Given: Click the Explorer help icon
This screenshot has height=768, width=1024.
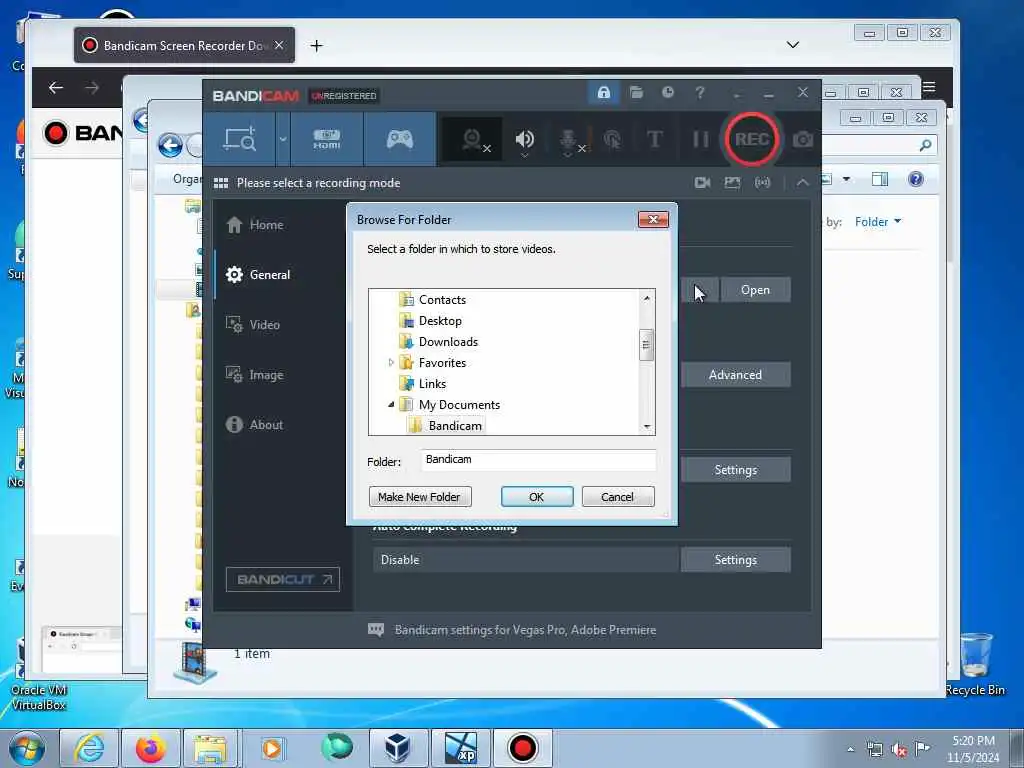Looking at the screenshot, I should 916,179.
